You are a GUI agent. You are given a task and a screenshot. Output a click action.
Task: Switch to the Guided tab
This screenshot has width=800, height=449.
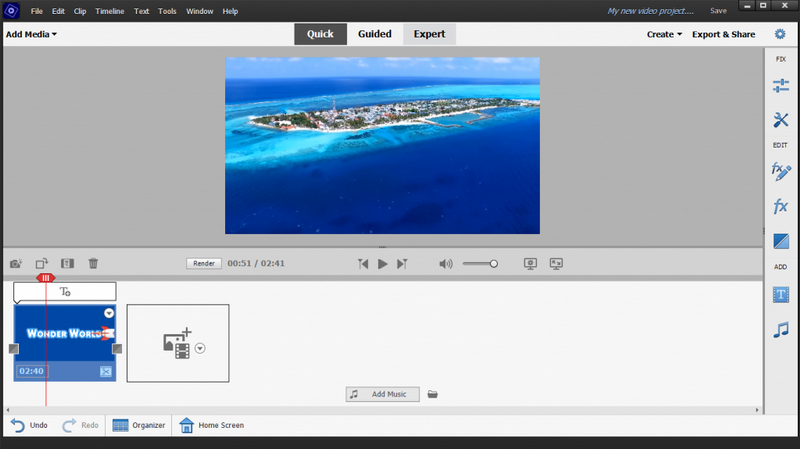pyautogui.click(x=374, y=34)
